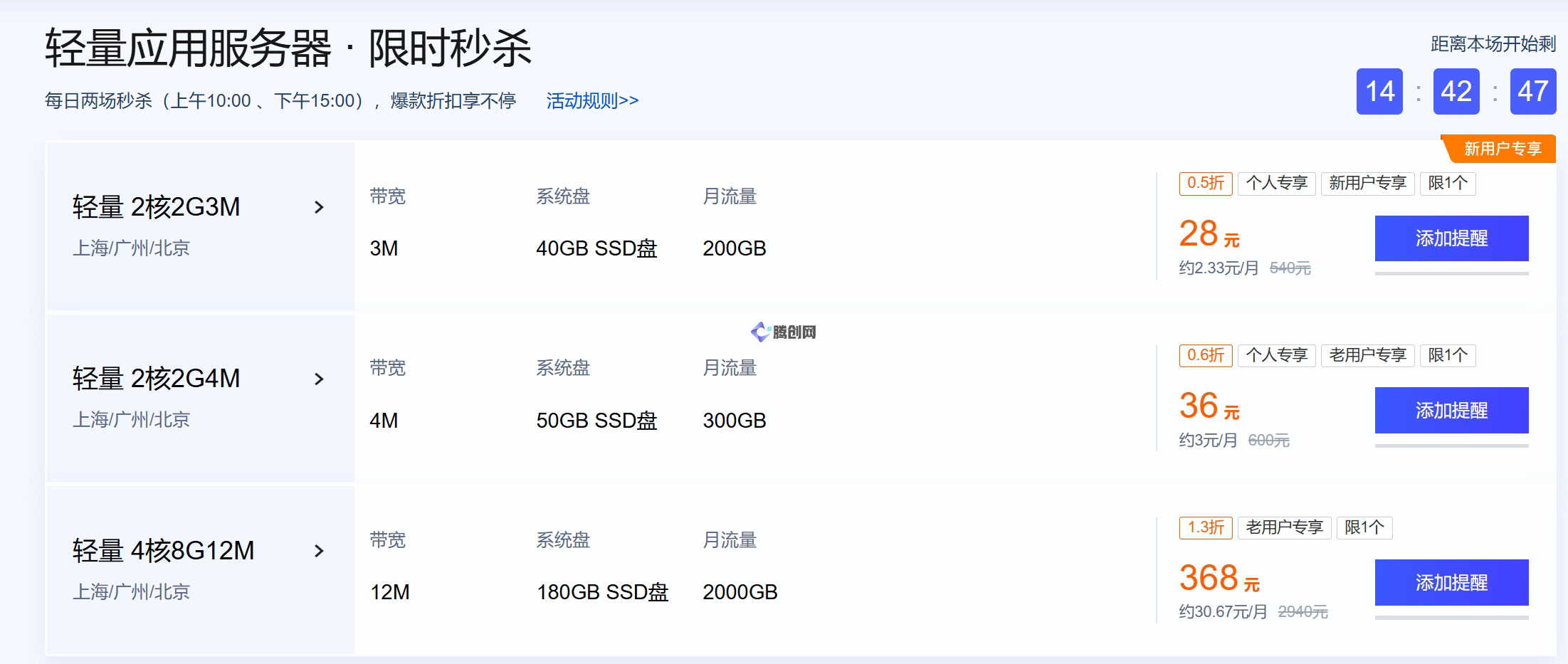Click the 距离本场开始剩 label

tap(1493, 44)
